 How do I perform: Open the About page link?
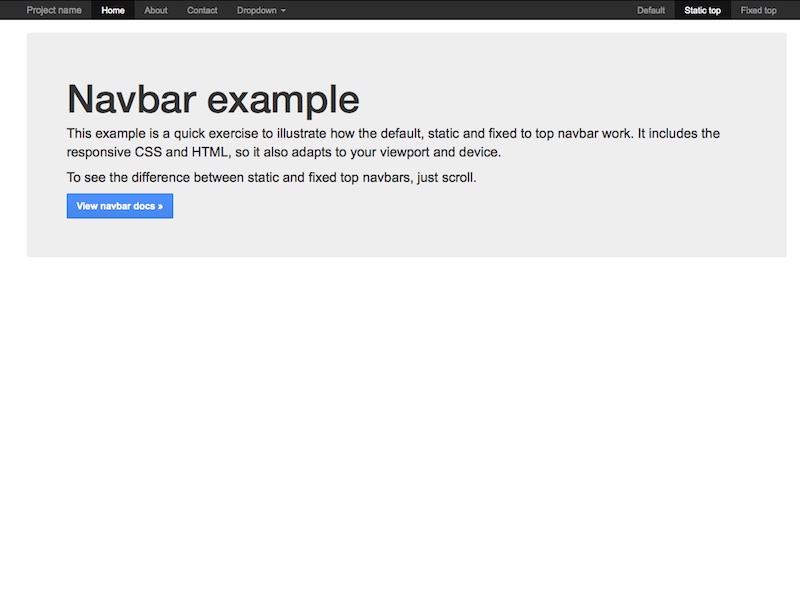(x=156, y=10)
